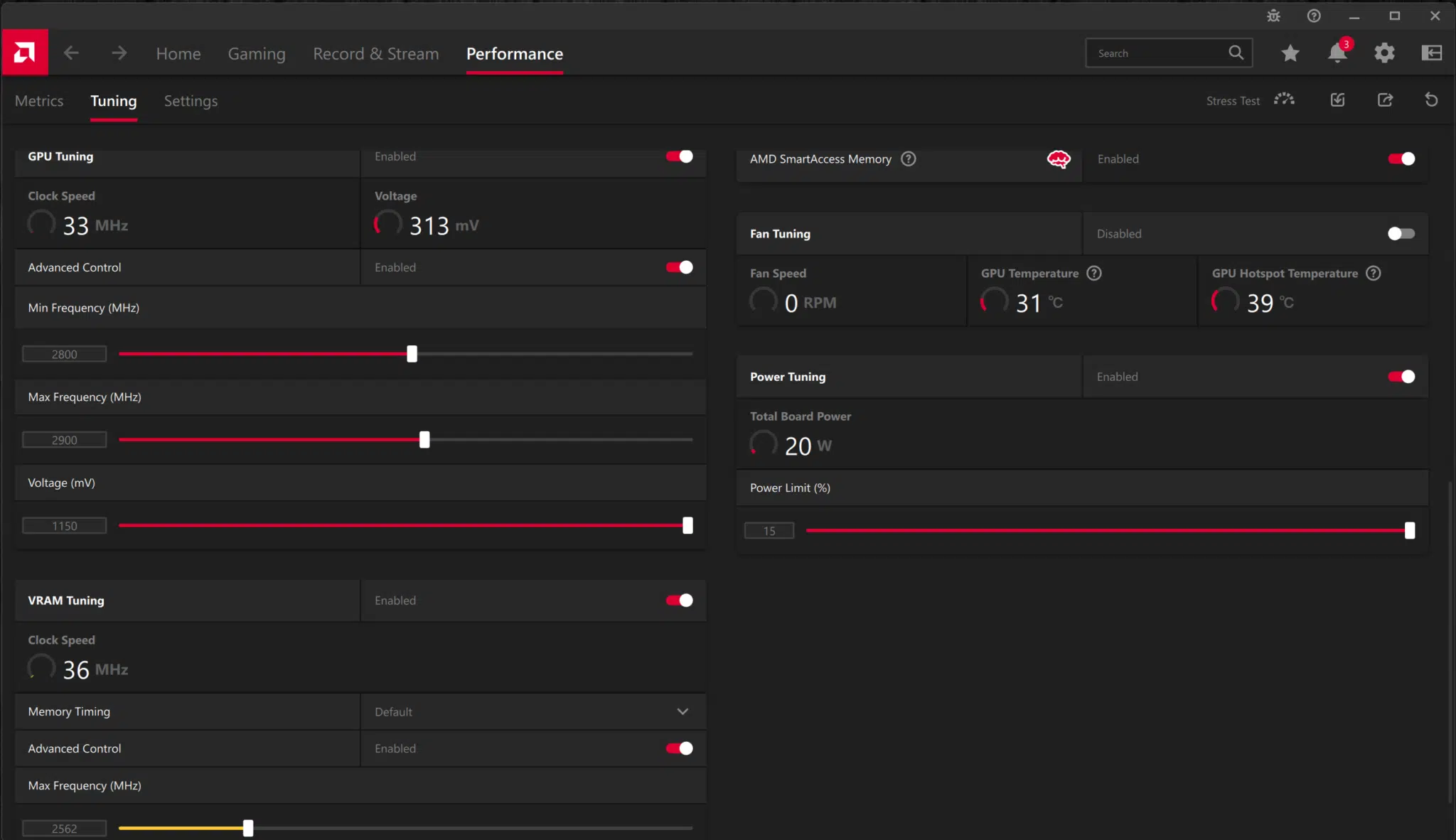1456x840 pixels.
Task: Turn off GPU Advanced Control toggle
Action: coord(680,267)
